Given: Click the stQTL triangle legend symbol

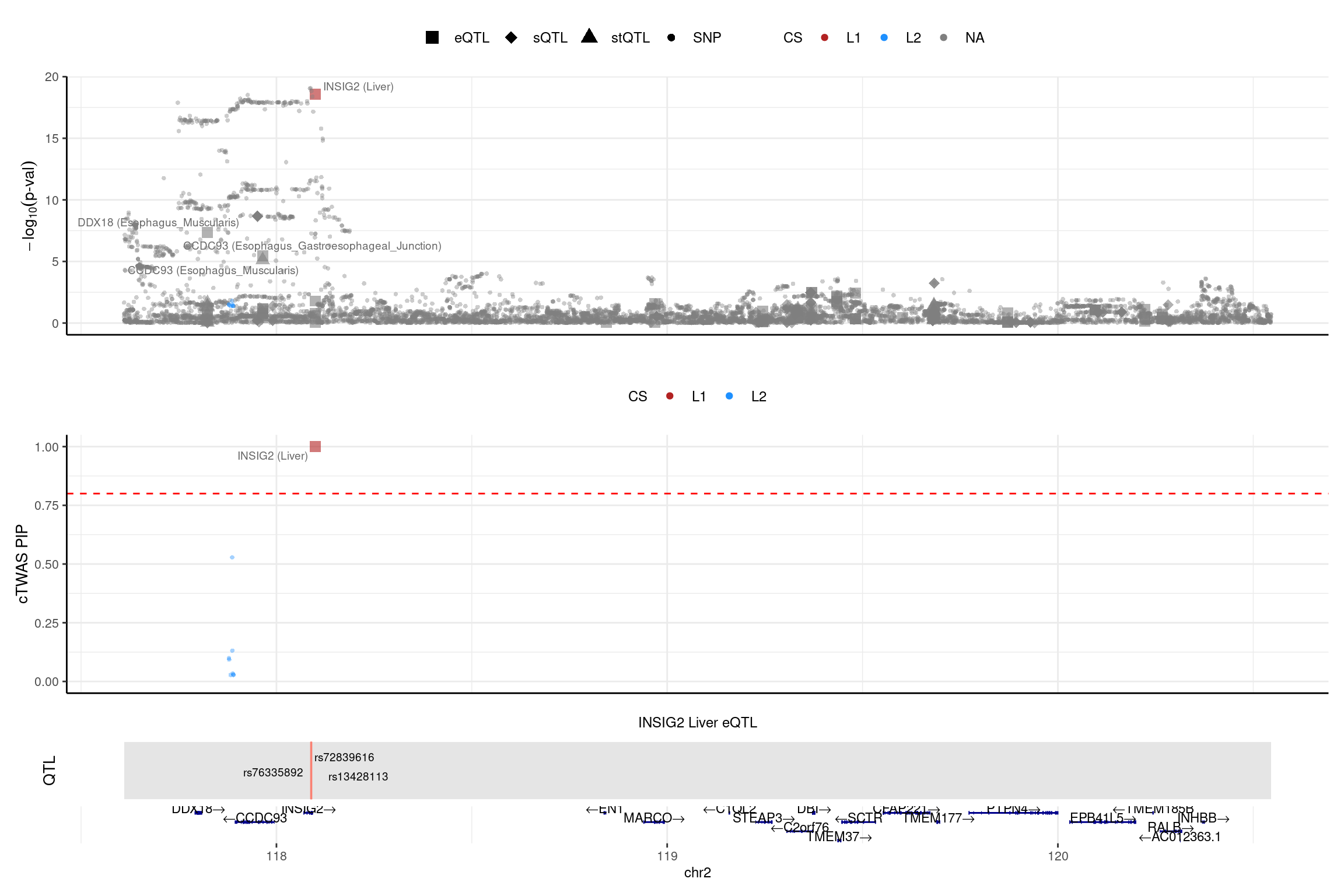Looking at the screenshot, I should [x=590, y=37].
